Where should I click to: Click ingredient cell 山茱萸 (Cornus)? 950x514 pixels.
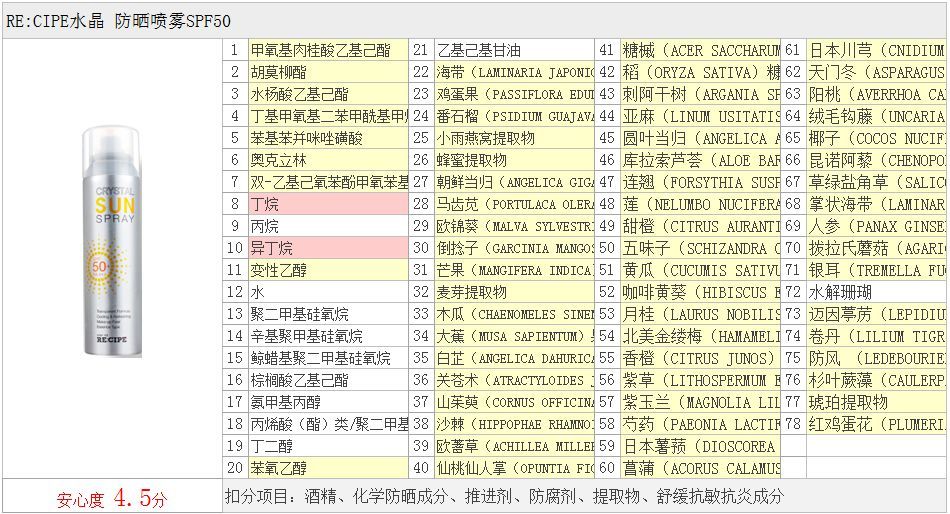pos(514,402)
